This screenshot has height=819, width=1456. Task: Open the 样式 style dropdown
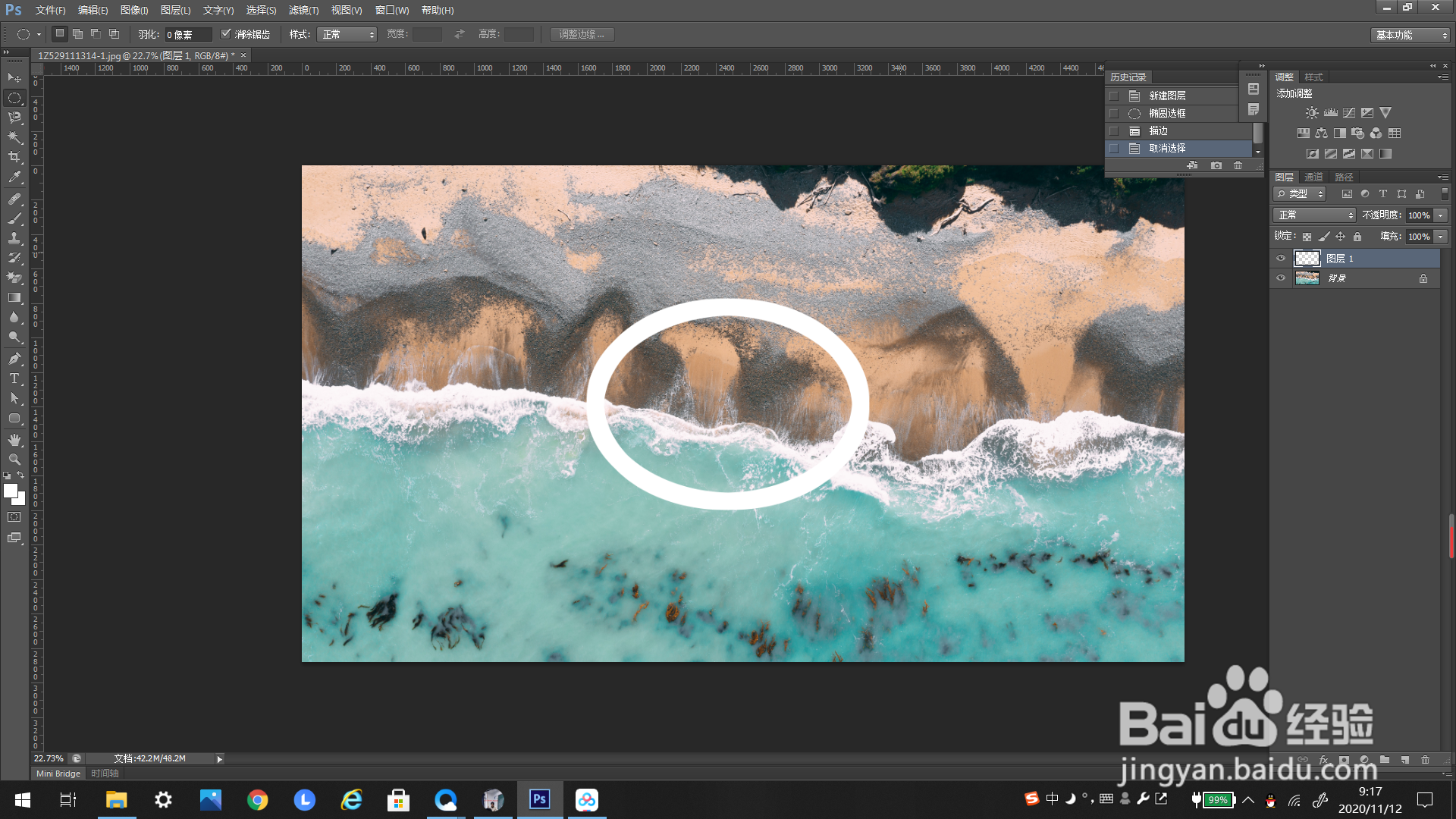click(347, 34)
